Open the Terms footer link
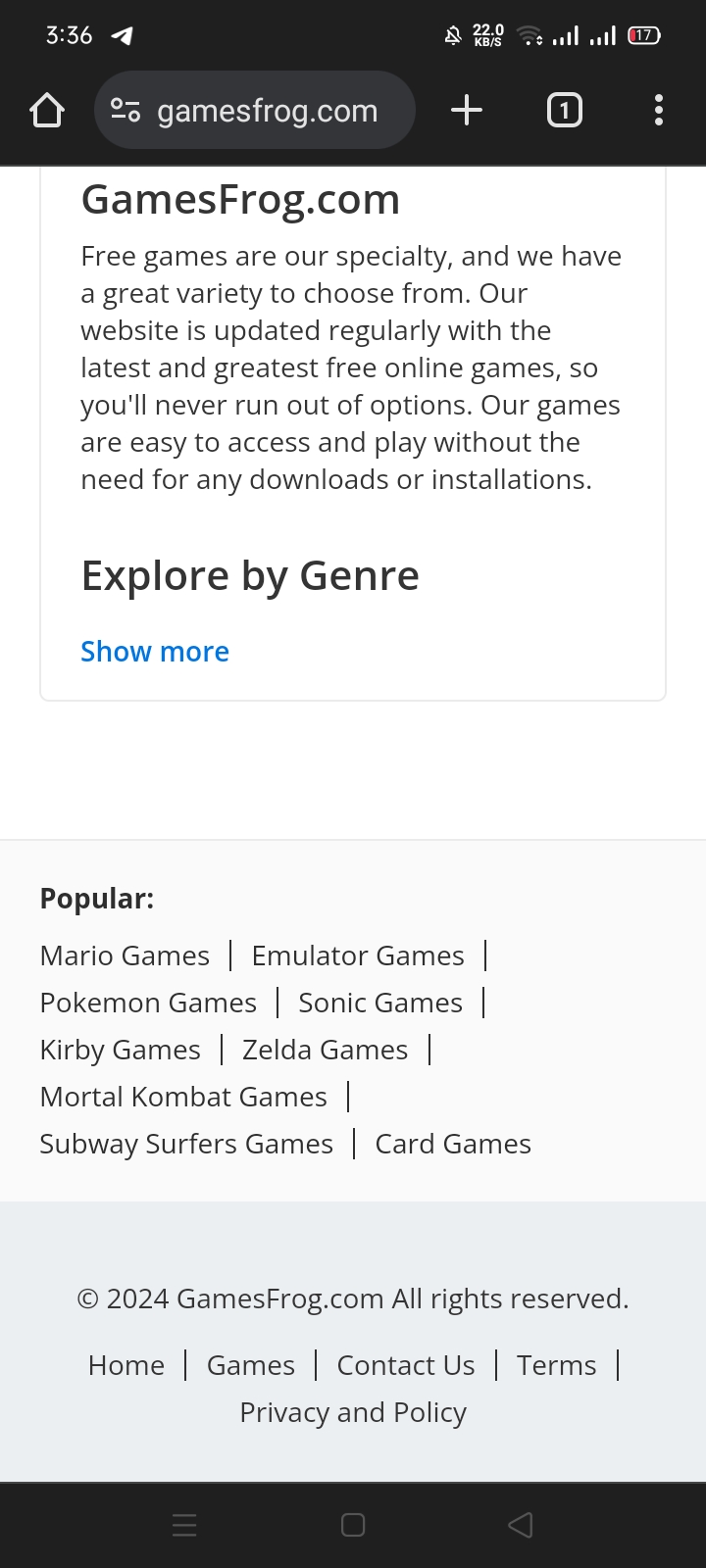 pyautogui.click(x=556, y=1365)
